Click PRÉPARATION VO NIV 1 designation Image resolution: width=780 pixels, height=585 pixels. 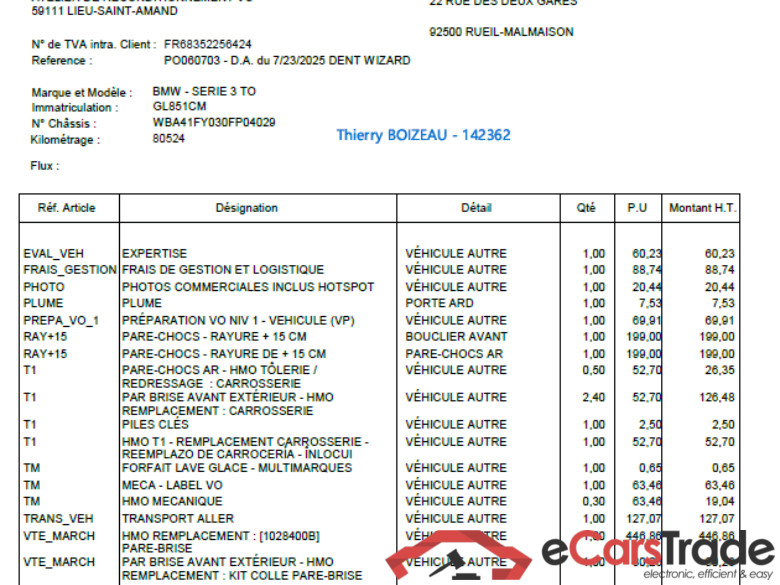pyautogui.click(x=238, y=320)
